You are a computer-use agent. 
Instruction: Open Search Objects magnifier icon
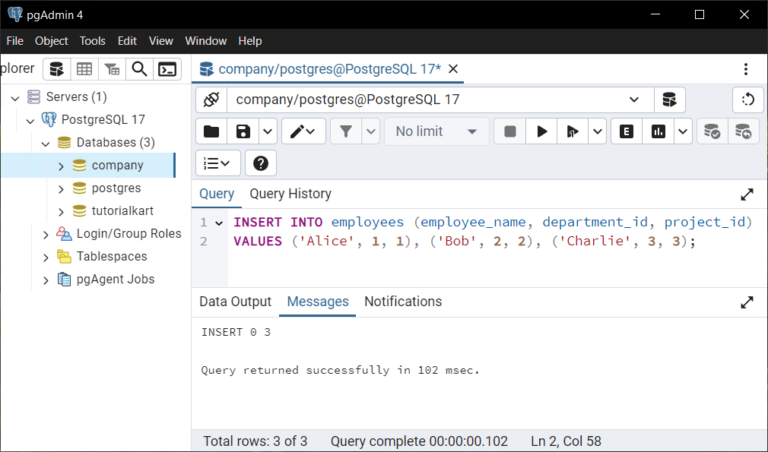pos(140,69)
